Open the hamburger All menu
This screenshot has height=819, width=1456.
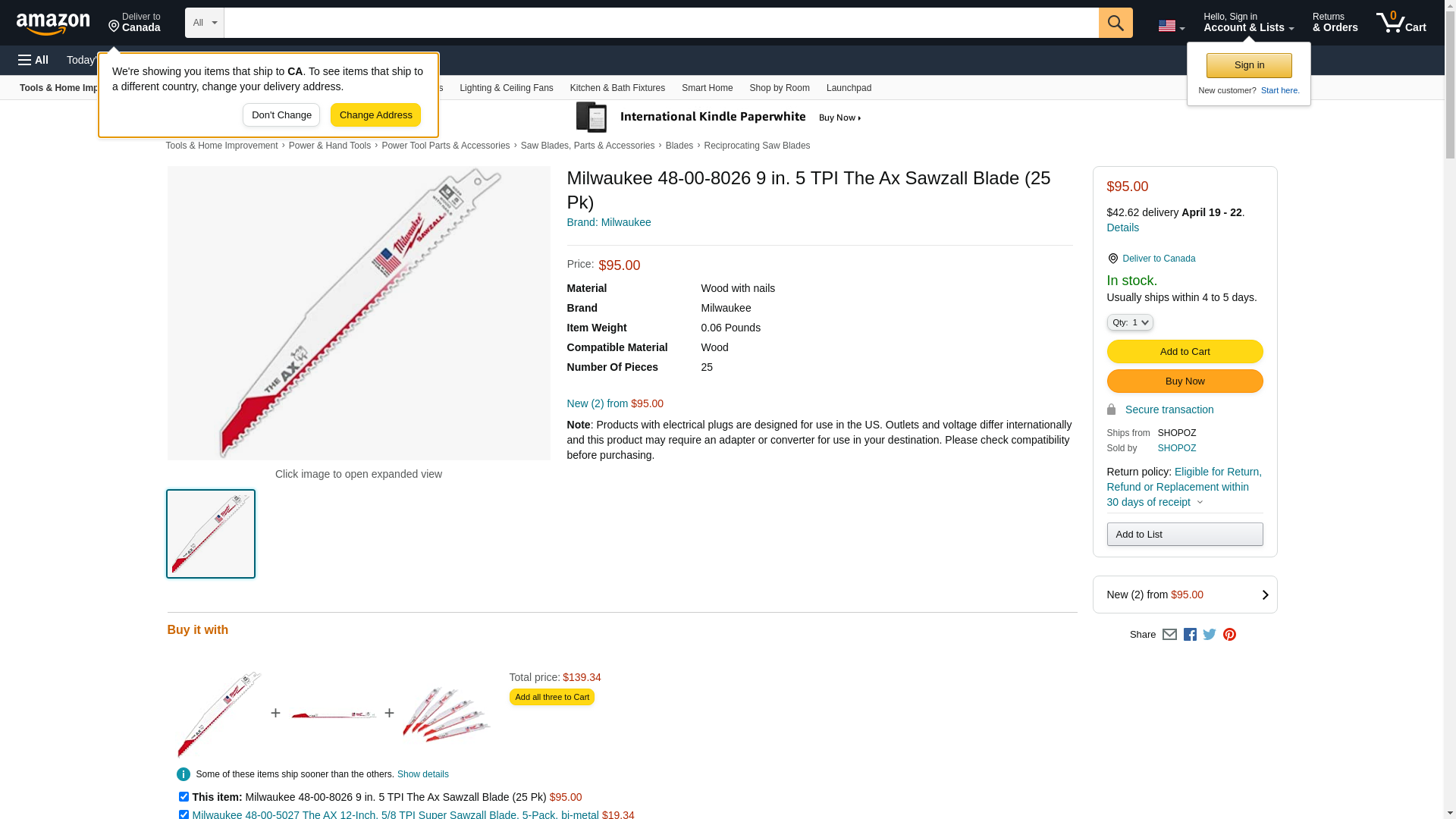[x=33, y=60]
